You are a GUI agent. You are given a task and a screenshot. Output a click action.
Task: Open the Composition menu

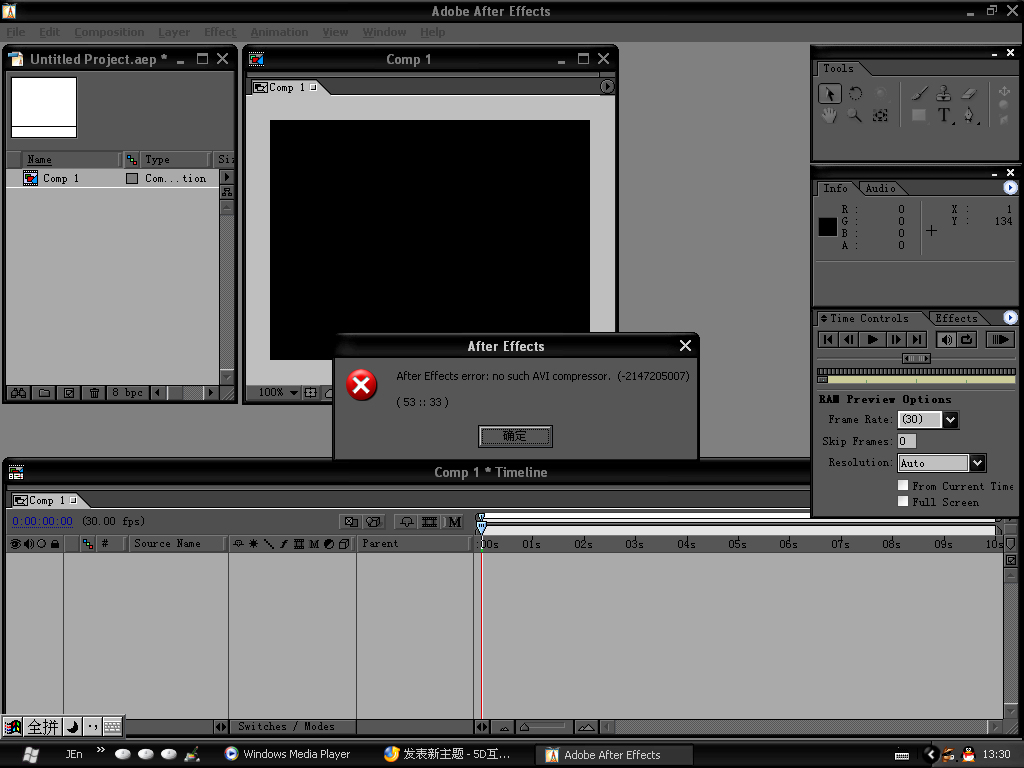pos(109,32)
